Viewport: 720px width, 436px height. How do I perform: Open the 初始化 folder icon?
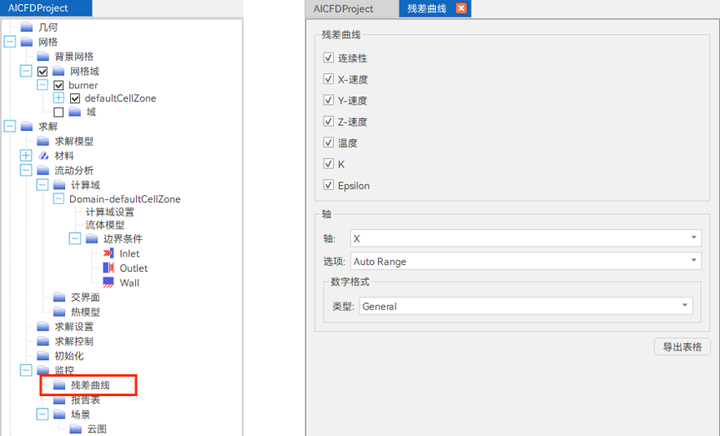(43, 356)
